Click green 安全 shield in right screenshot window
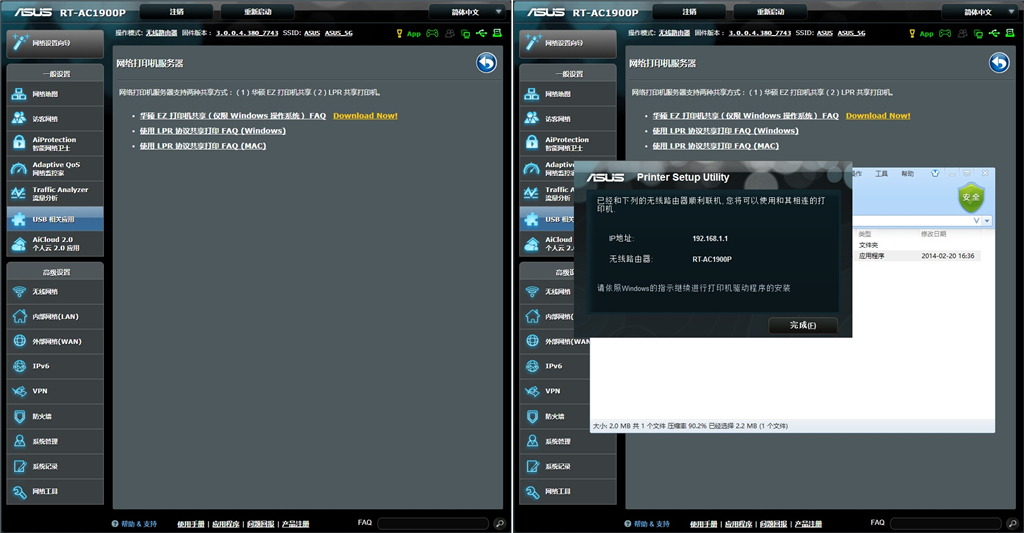Viewport: 1024px width, 533px height. 971,197
